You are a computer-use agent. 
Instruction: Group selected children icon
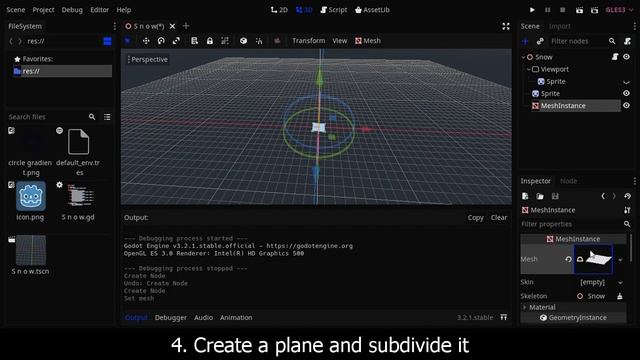(225, 41)
